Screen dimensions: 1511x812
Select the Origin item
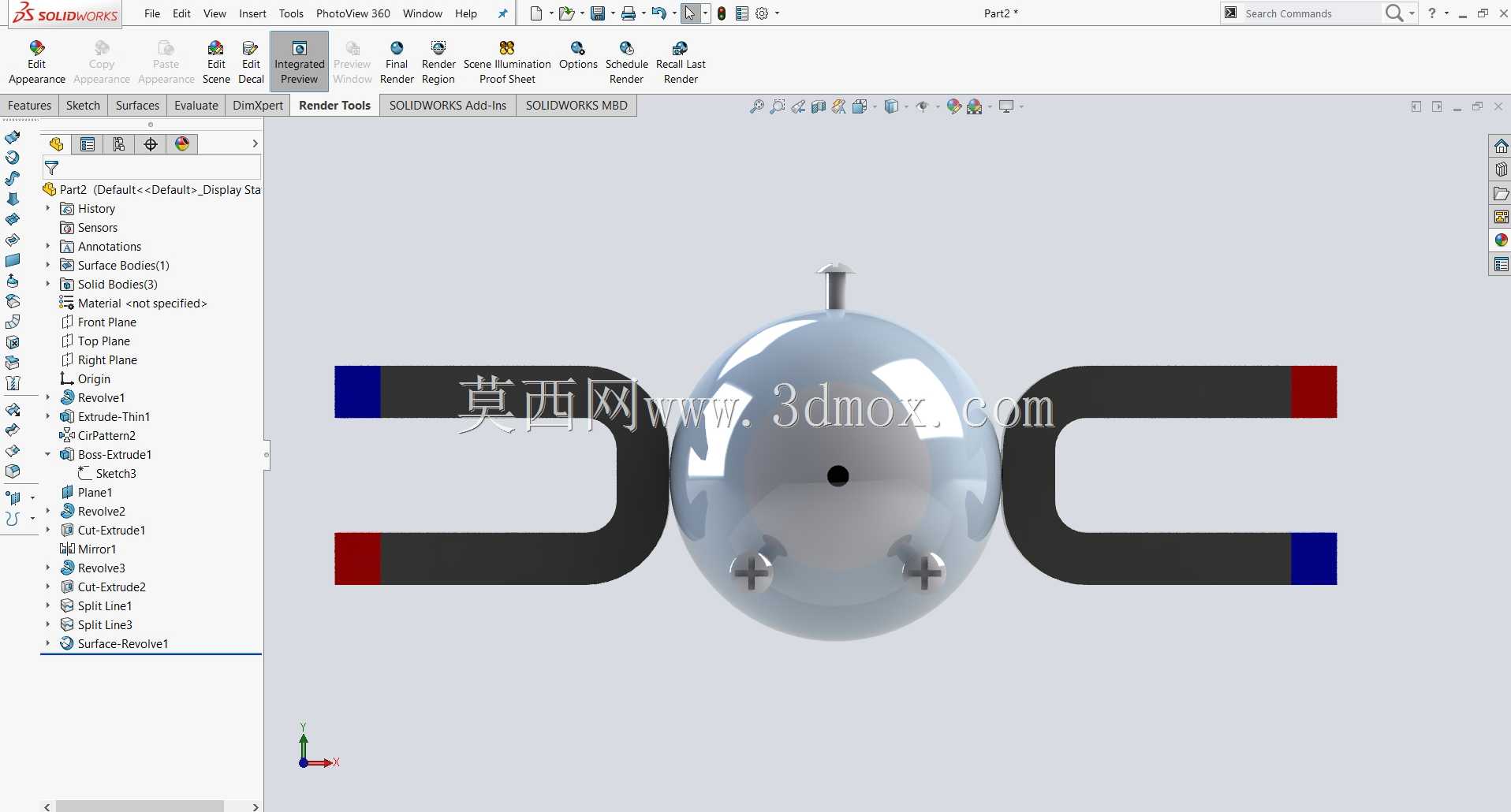(x=85, y=378)
